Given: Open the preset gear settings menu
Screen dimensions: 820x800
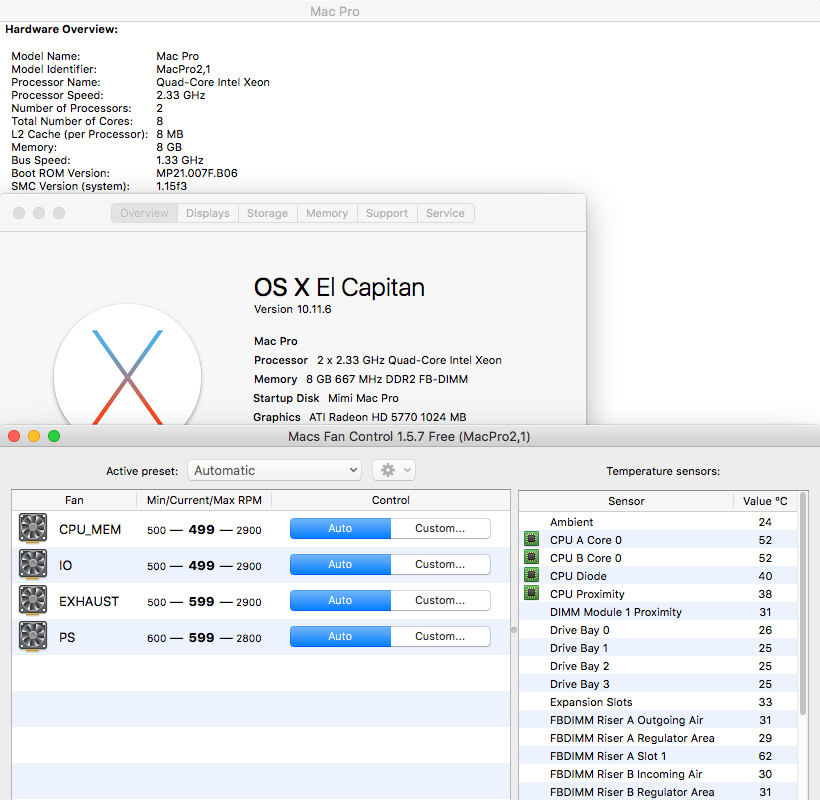Looking at the screenshot, I should (394, 470).
